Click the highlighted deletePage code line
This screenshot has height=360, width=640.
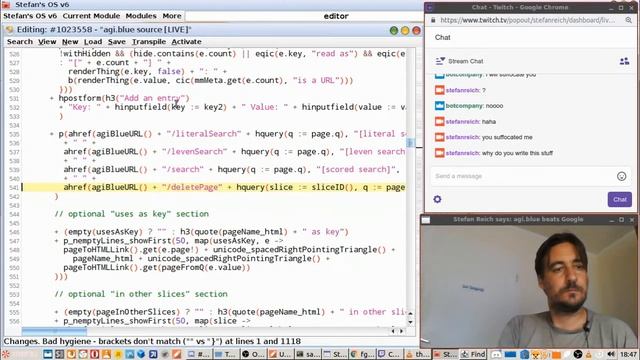(213, 187)
